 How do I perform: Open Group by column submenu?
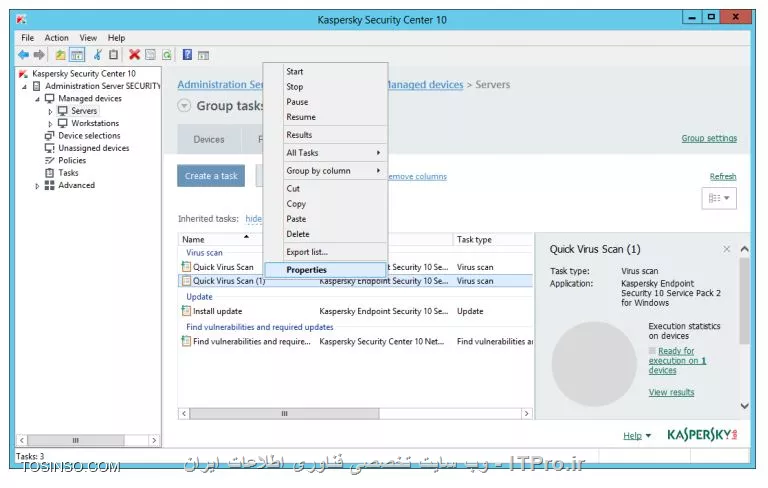point(333,171)
